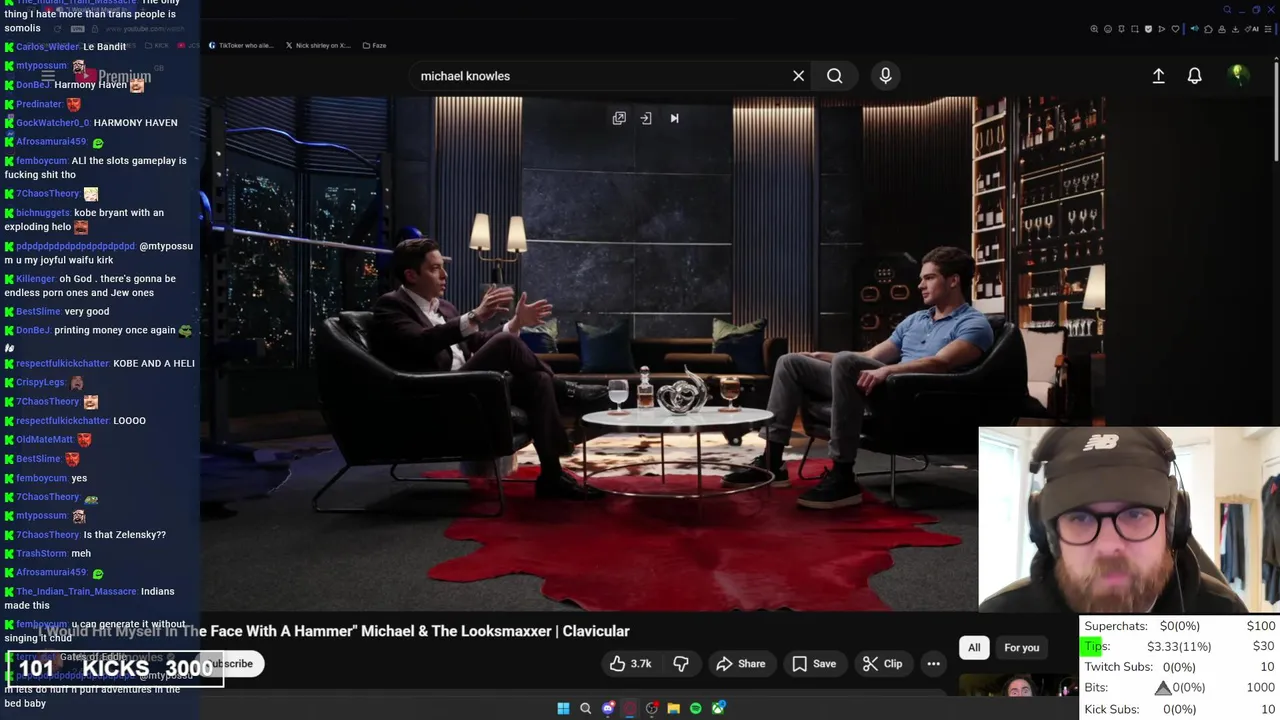Screen dimensions: 1280x720
Task: Open the video's more actions menu
Action: point(933,664)
